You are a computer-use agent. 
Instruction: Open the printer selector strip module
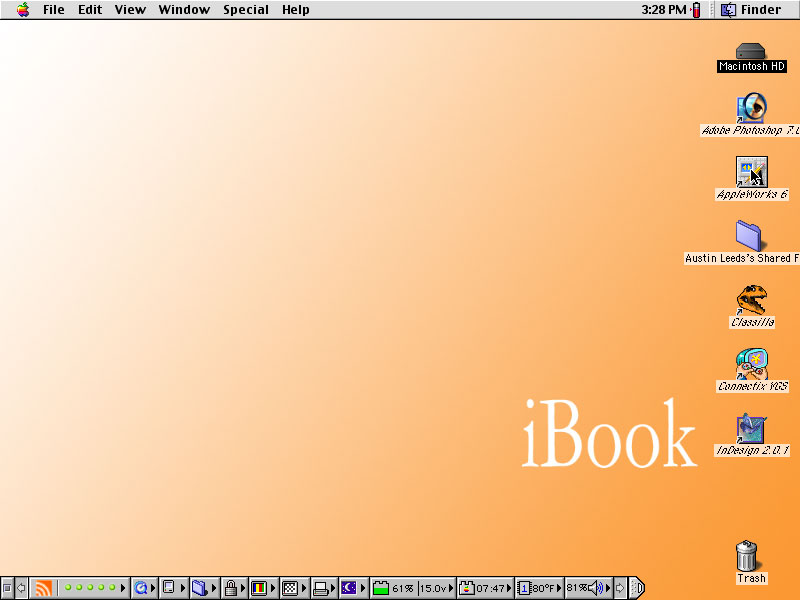click(x=320, y=589)
